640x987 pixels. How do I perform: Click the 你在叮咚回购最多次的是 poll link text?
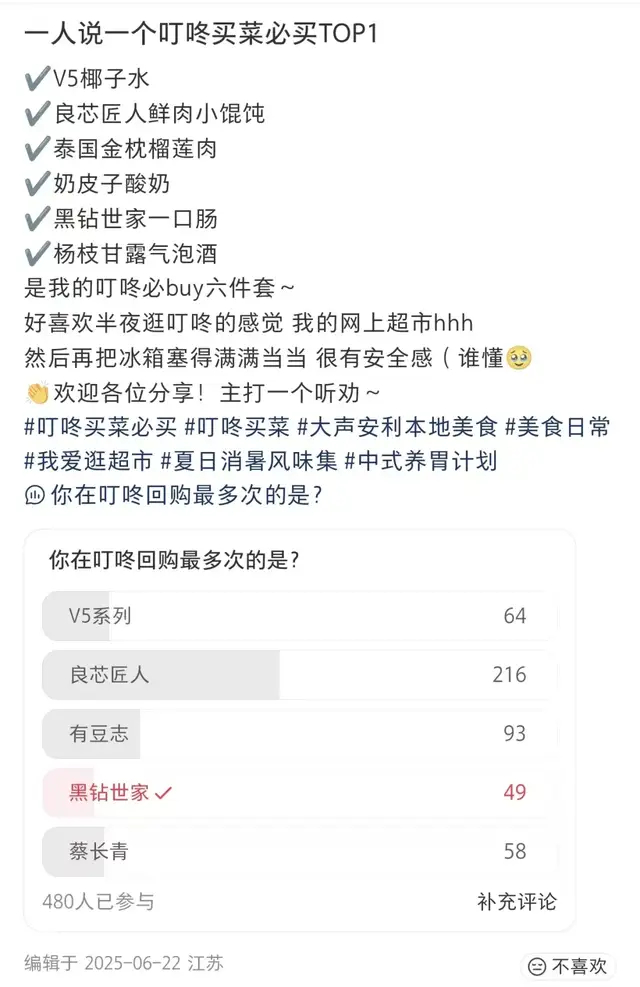[x=186, y=494]
